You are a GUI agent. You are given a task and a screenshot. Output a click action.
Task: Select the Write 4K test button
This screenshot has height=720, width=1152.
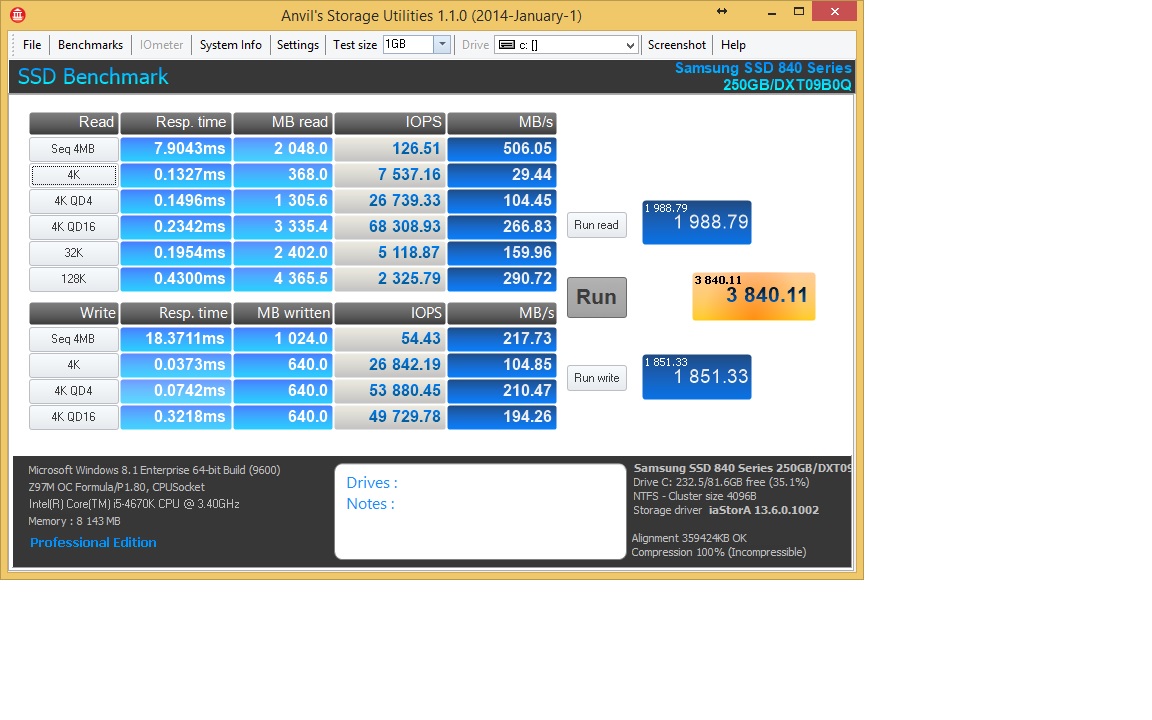73,364
